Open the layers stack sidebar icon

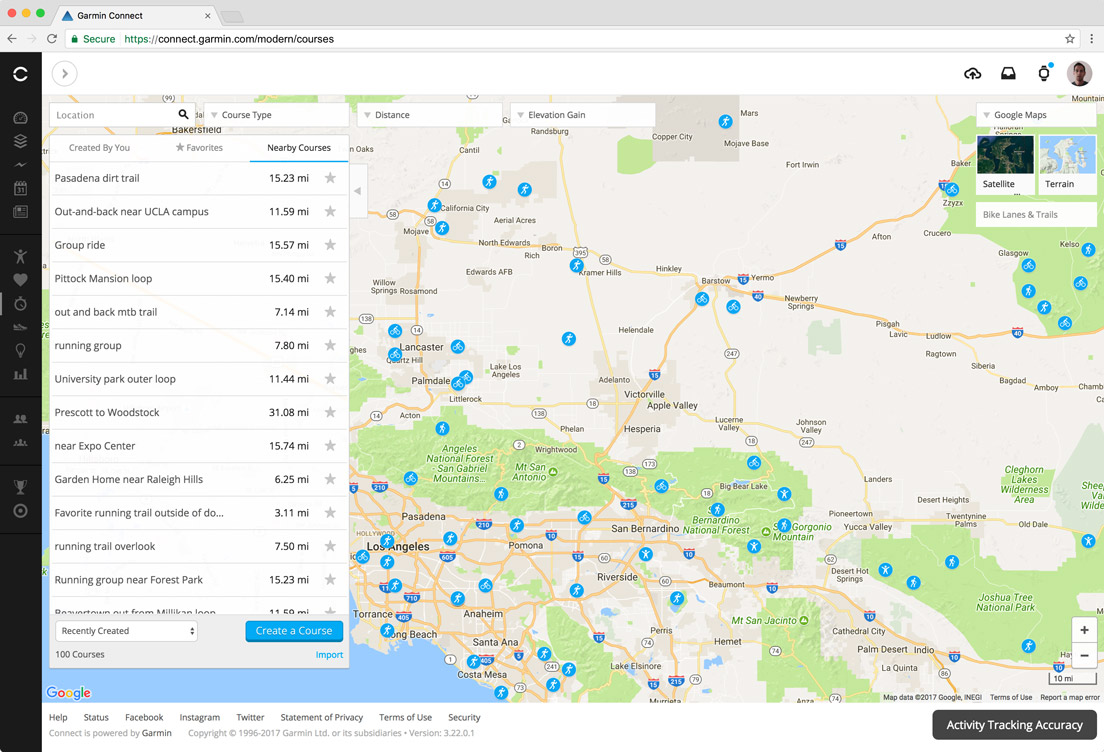click(20, 141)
